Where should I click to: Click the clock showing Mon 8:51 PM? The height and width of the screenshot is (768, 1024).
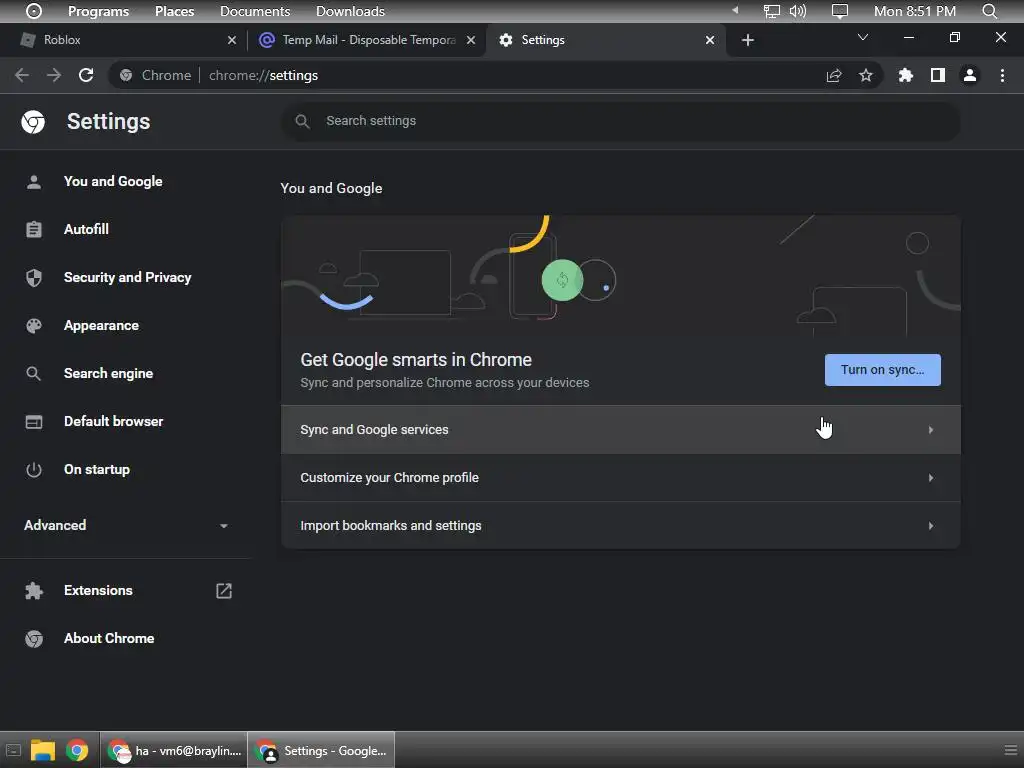click(x=914, y=11)
